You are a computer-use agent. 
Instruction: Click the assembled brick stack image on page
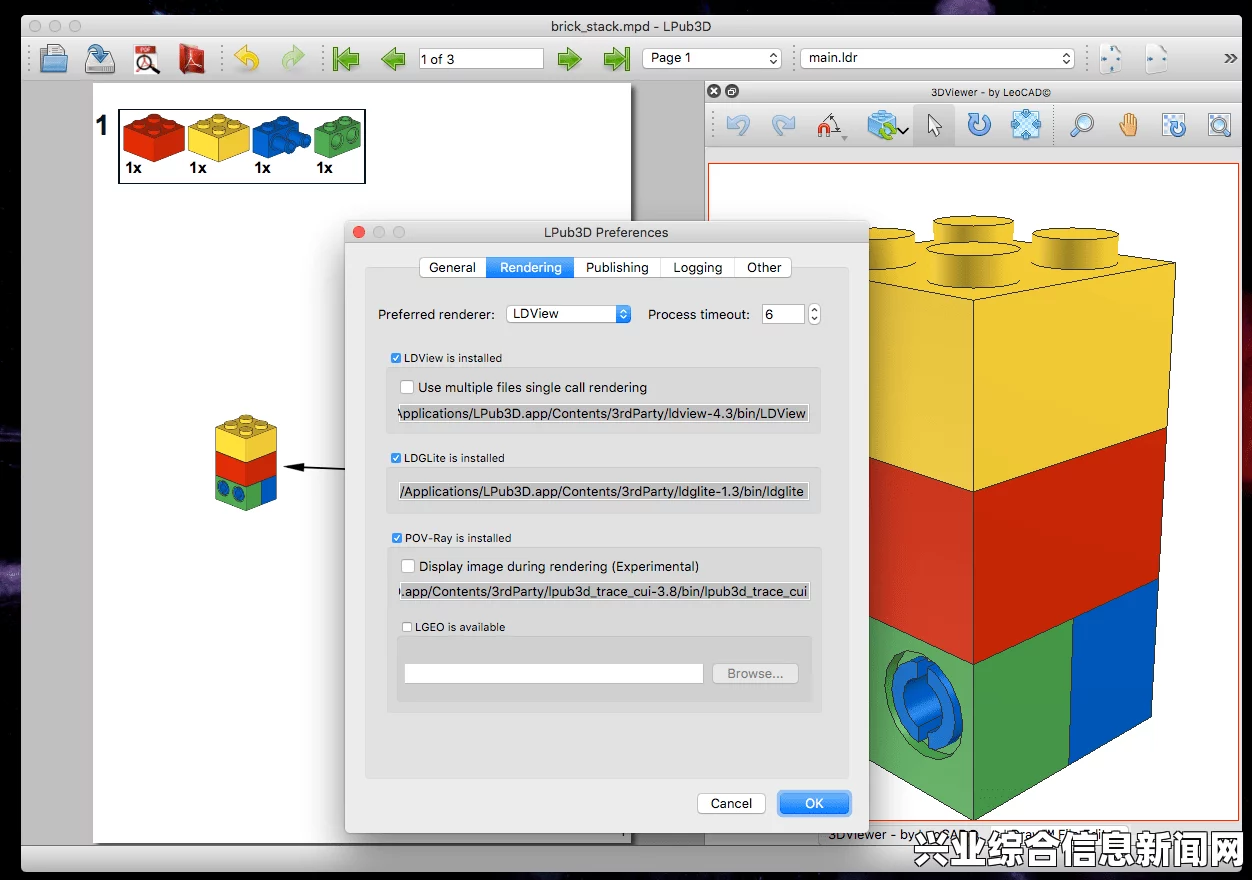point(246,463)
